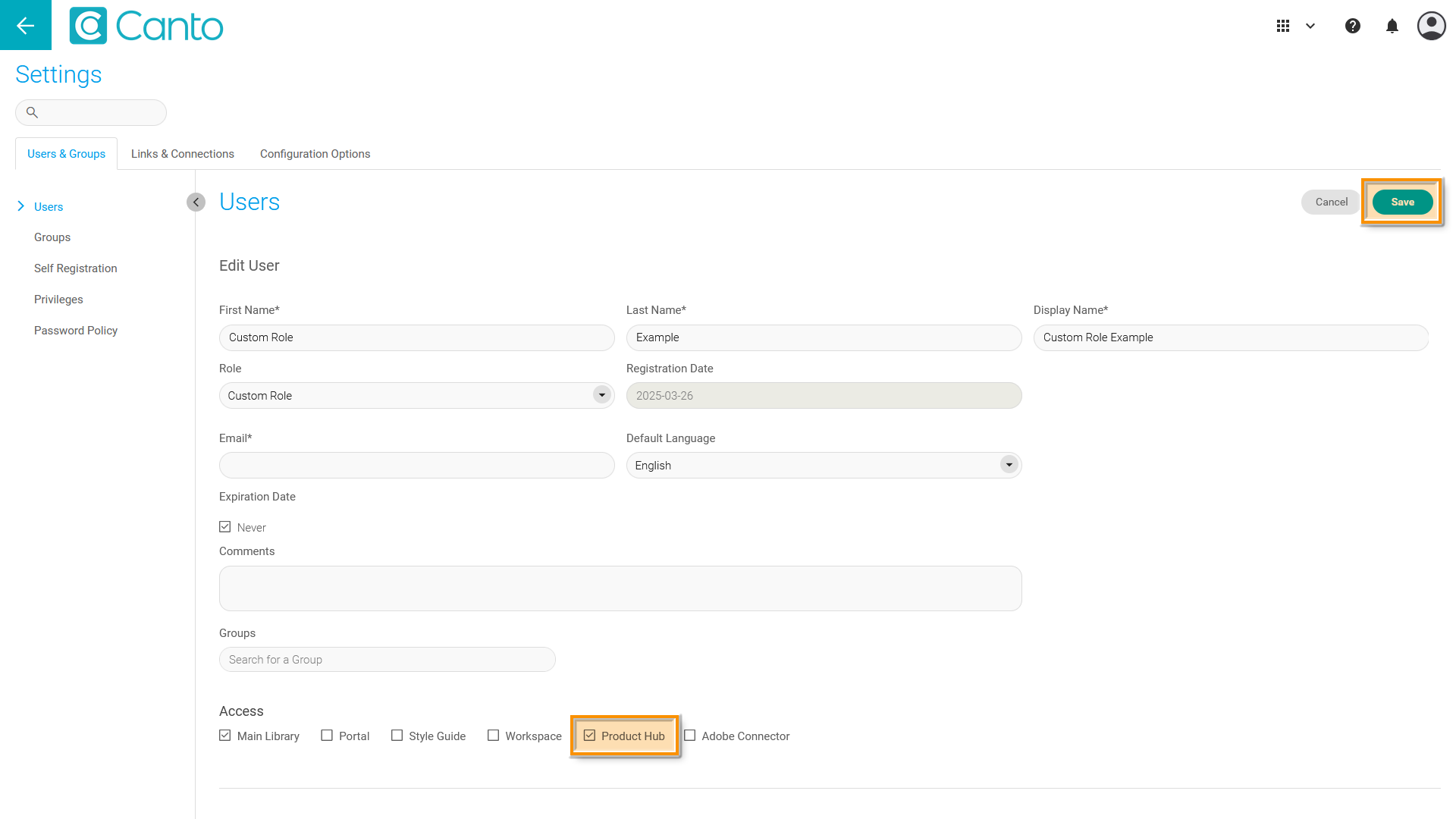Go back using the arrow button

(x=25, y=25)
